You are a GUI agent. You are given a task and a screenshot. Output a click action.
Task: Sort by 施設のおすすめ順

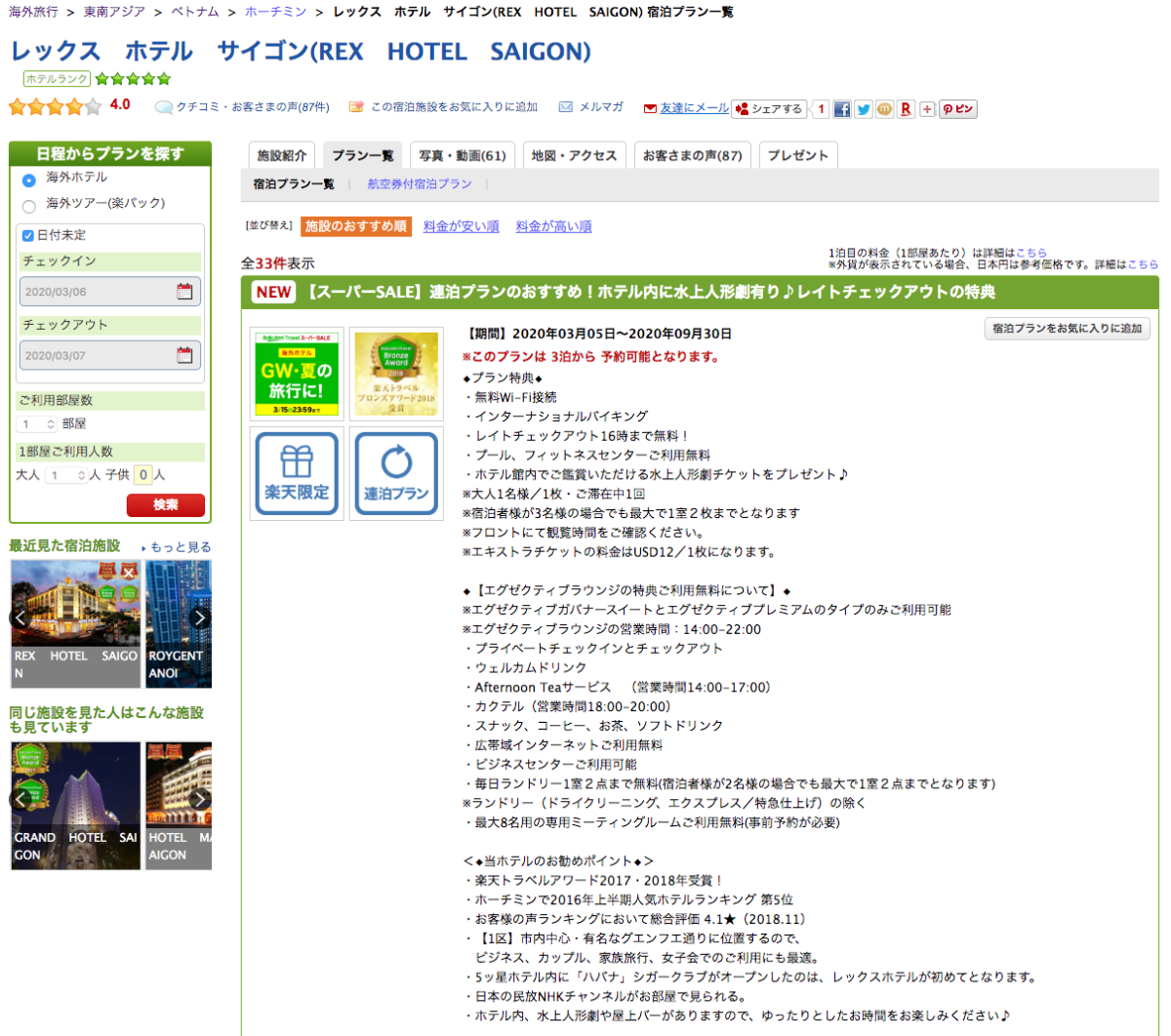(356, 226)
